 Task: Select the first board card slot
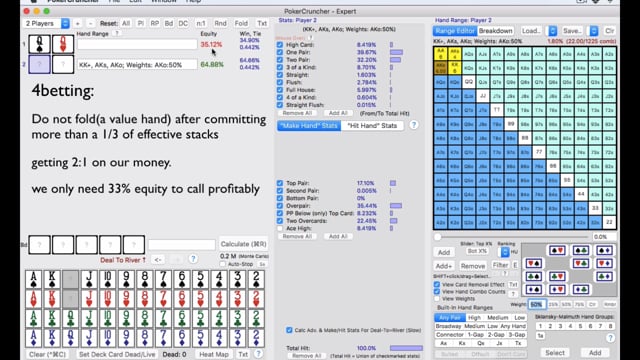tap(39, 244)
